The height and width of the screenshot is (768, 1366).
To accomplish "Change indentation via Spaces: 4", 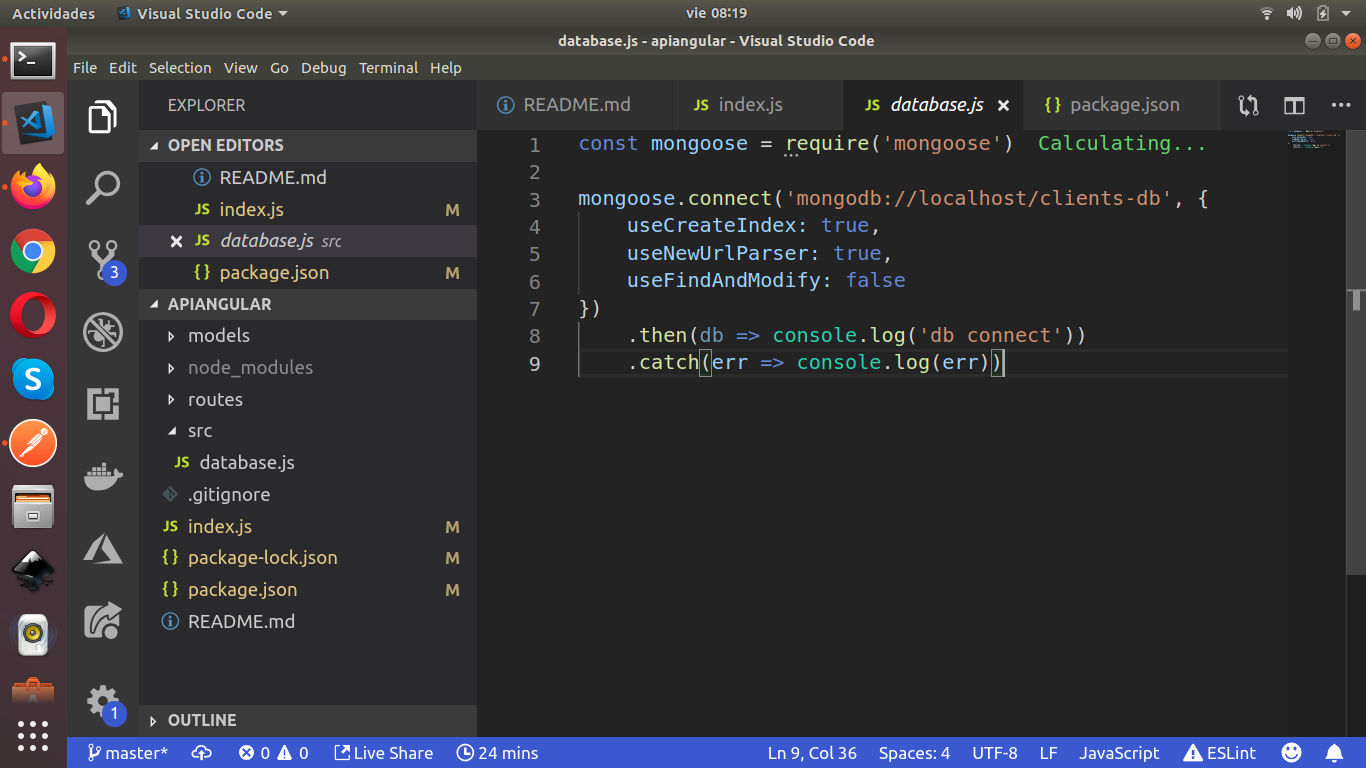I will (914, 753).
